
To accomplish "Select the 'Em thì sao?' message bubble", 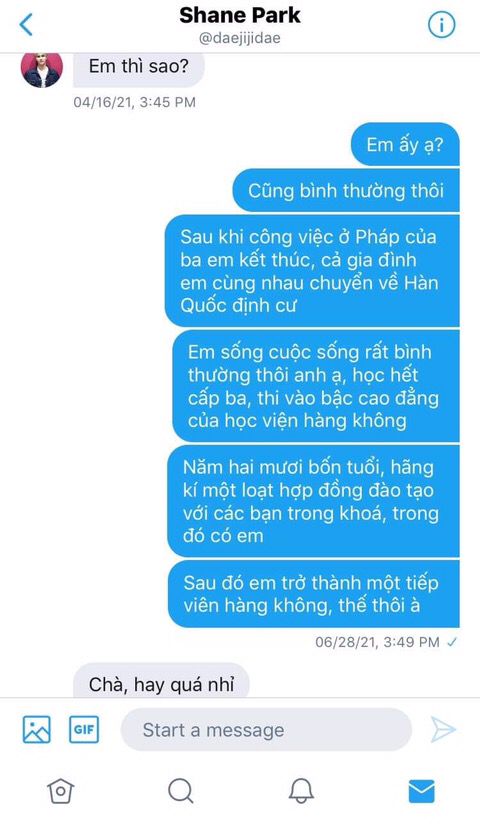I will (x=139, y=68).
